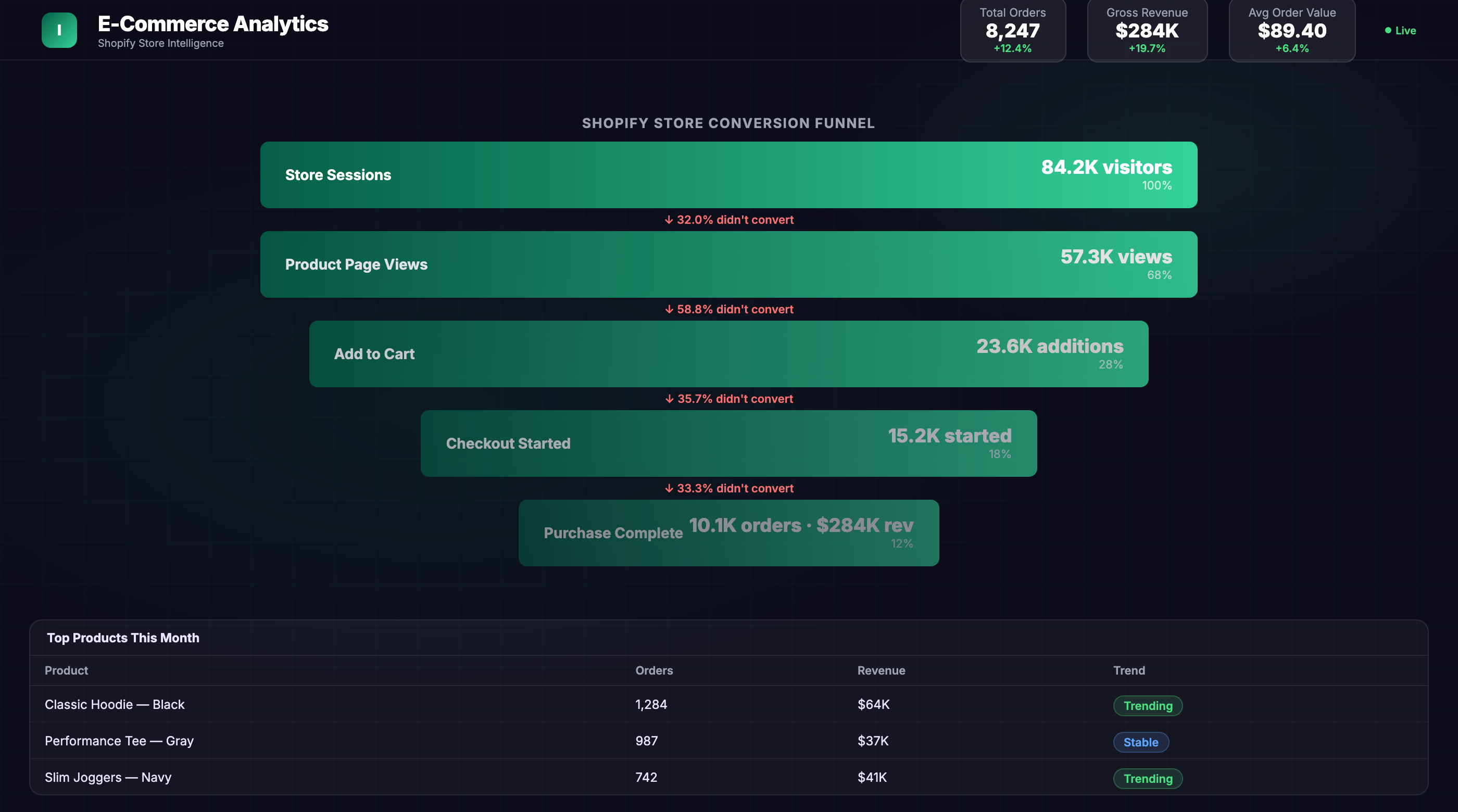This screenshot has width=1458, height=812.
Task: Click the 58.8% didn't convert label
Action: [728, 309]
